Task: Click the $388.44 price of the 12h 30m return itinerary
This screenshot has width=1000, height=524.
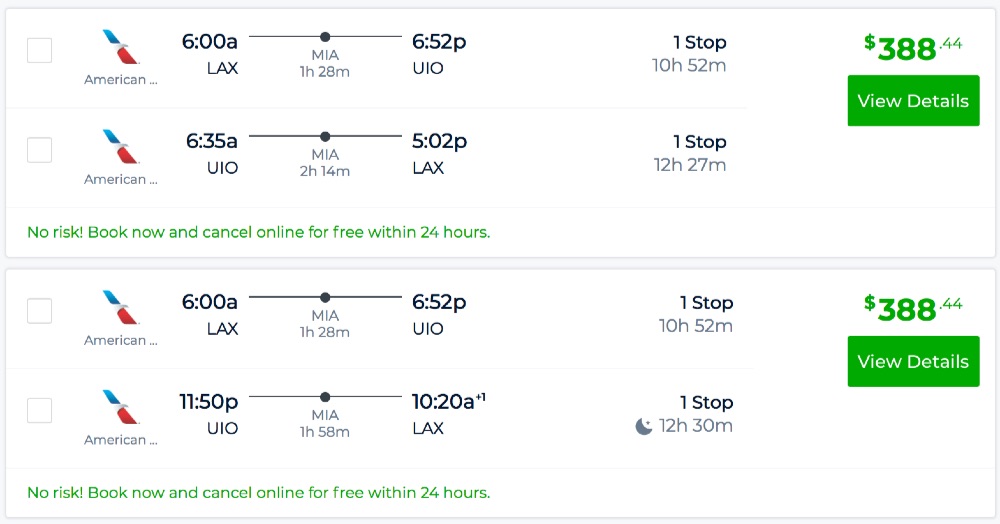Action: click(912, 308)
